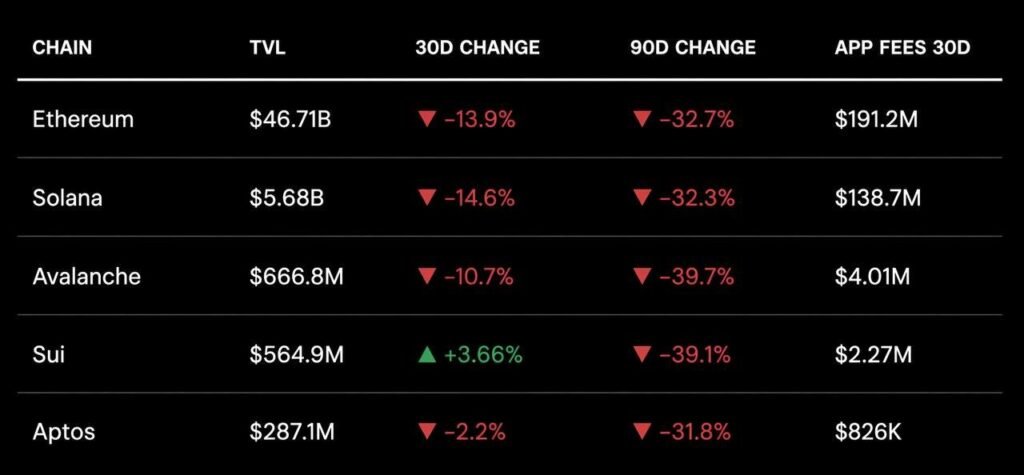The image size is (1024, 475).
Task: Click Ethereum's $46.71B TVL value
Action: (290, 120)
